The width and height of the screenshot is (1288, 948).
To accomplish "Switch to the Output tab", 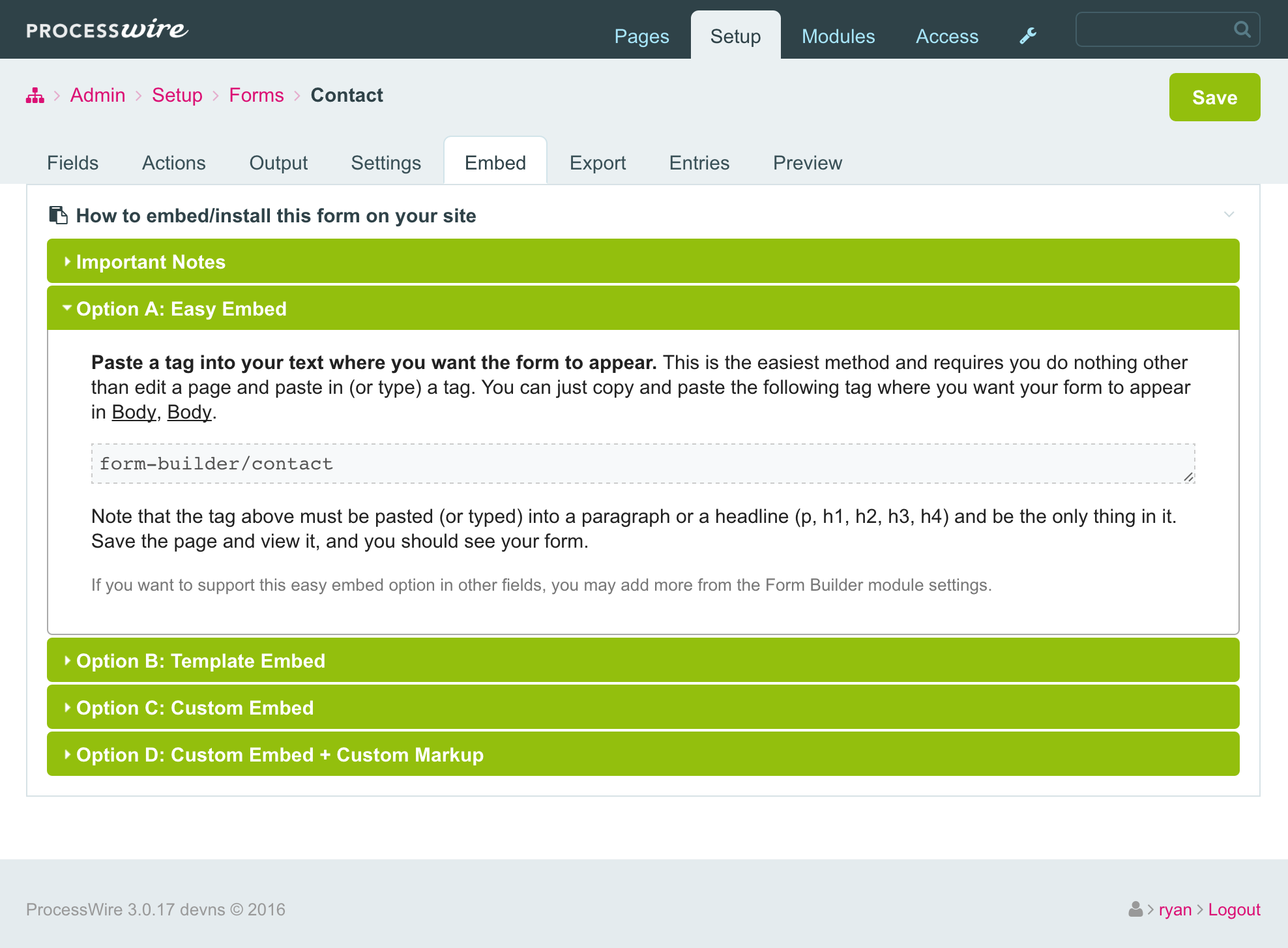I will point(278,162).
